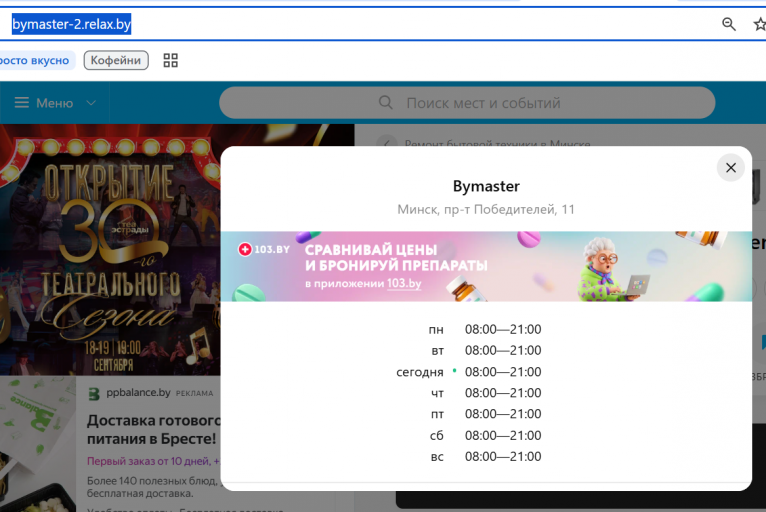Image resolution: width=766 pixels, height=512 pixels.
Task: Select the вт hours 08:00—21:00
Action: tap(503, 350)
